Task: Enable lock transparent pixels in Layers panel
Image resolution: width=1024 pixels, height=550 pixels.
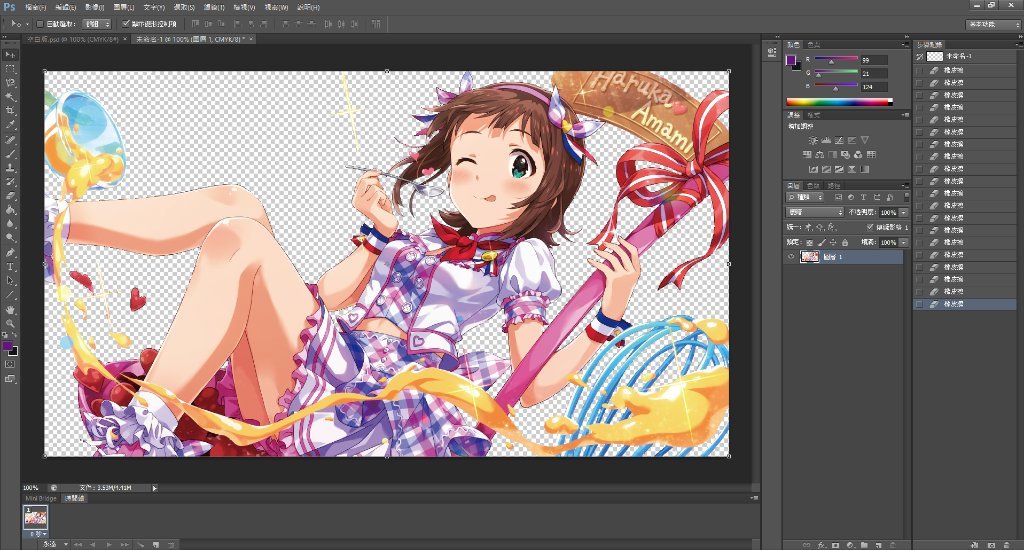Action: [809, 242]
